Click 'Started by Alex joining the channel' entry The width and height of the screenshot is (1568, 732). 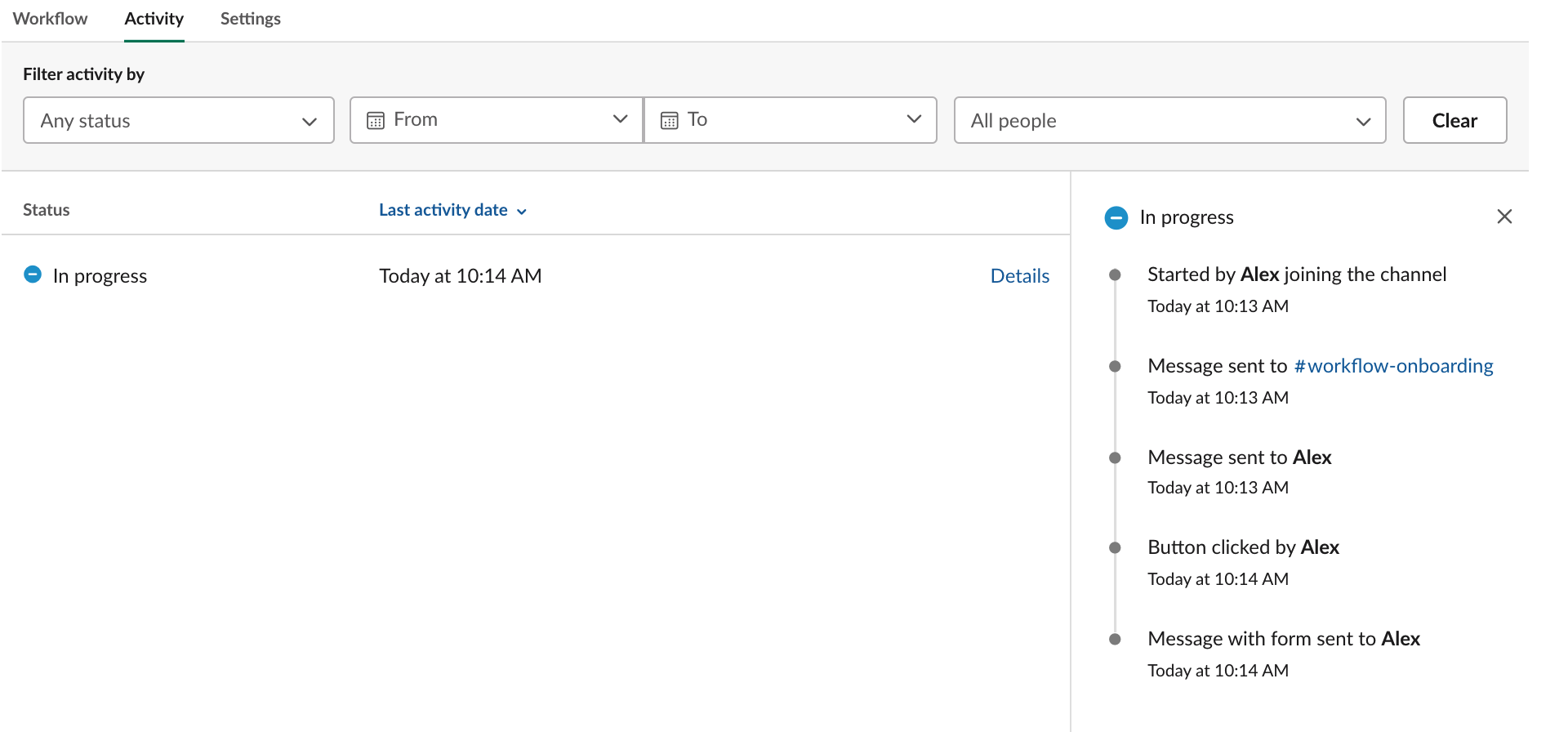[x=1297, y=274]
